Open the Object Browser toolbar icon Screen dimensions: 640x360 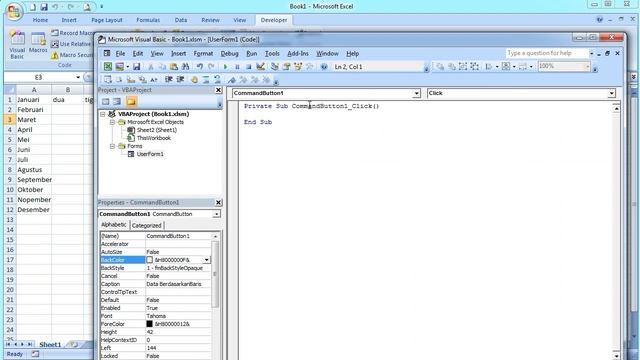[x=298, y=67]
